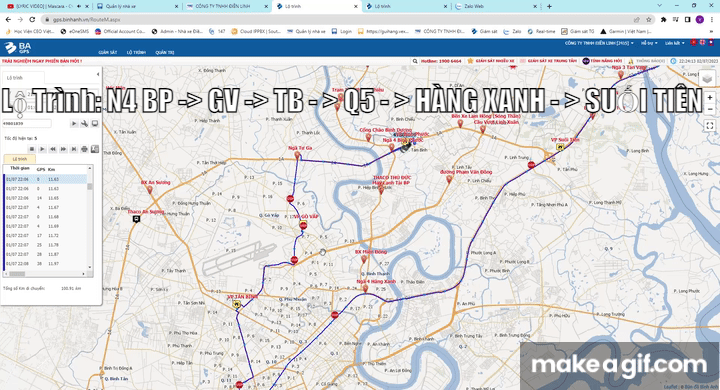
Task: Collapse the Lộ trình side panel
Action: pyautogui.click(x=97, y=74)
